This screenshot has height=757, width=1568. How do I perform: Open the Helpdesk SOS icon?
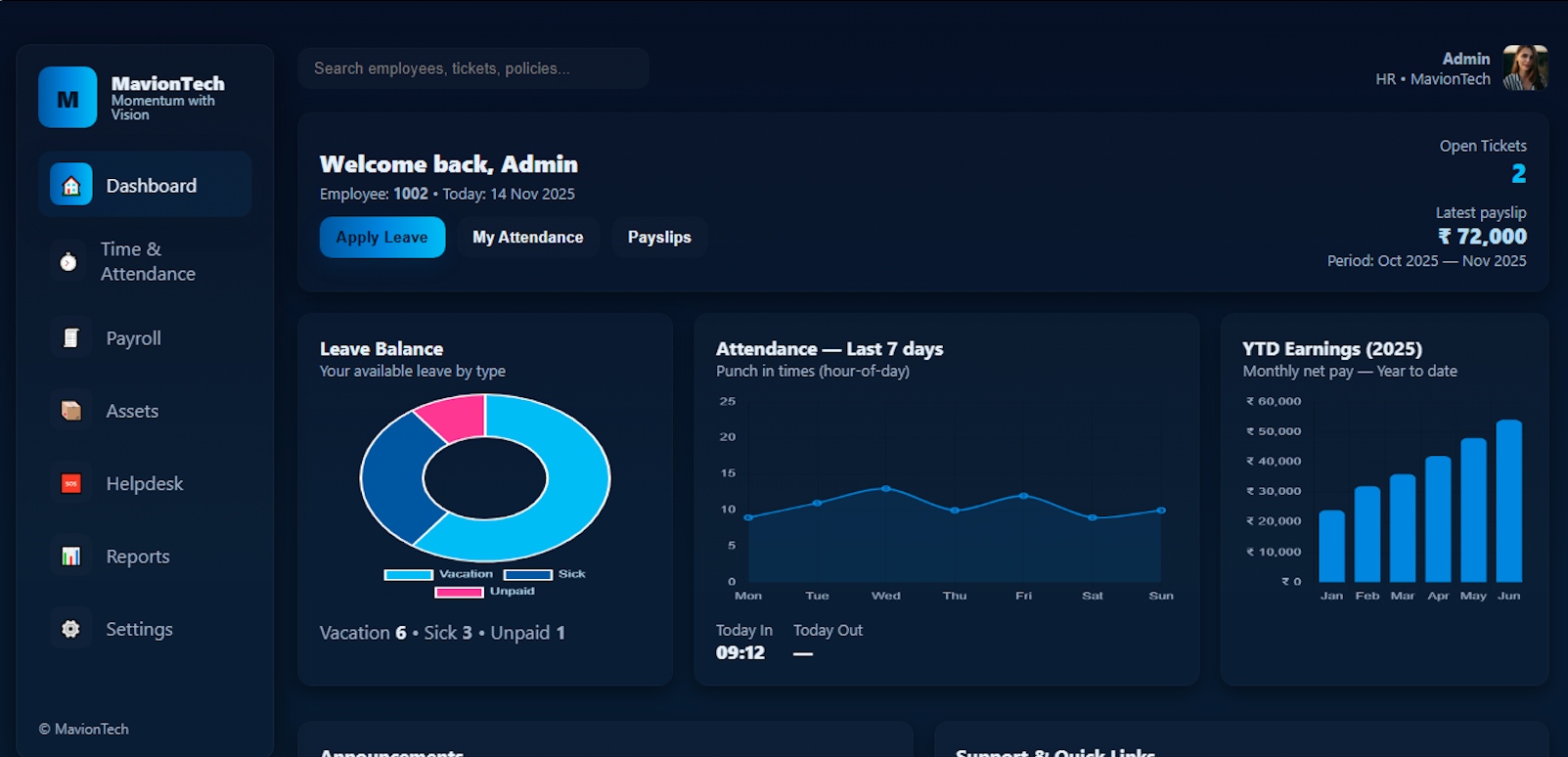[x=71, y=483]
